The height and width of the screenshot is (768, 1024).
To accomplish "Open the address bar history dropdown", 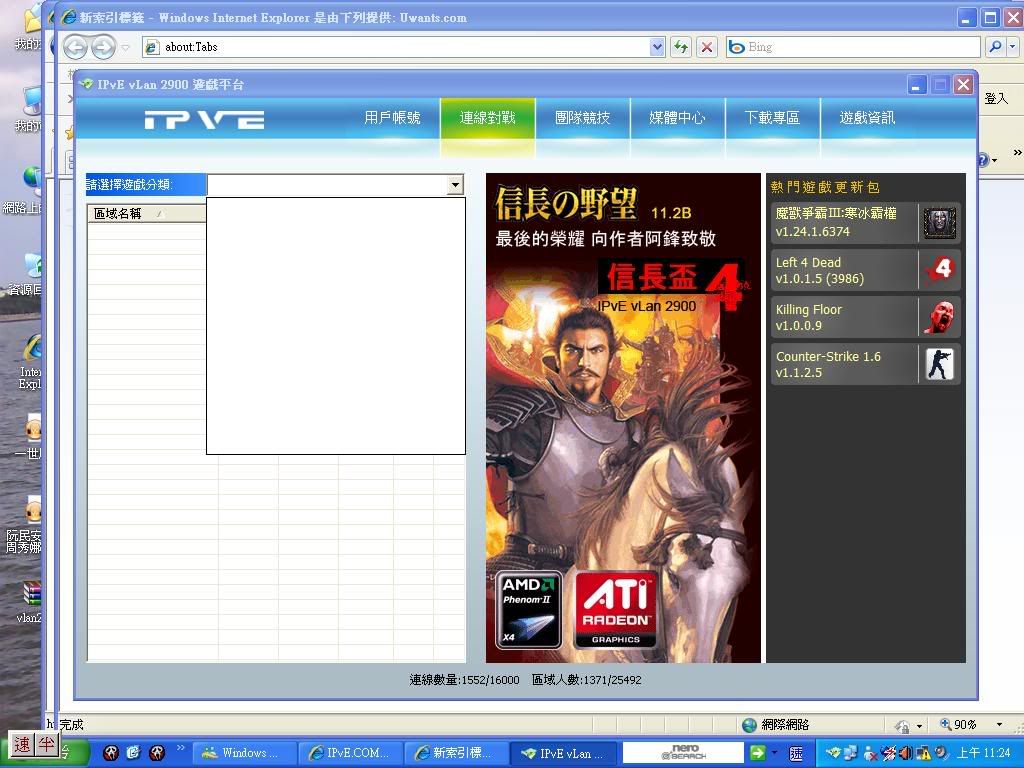I will [x=657, y=47].
